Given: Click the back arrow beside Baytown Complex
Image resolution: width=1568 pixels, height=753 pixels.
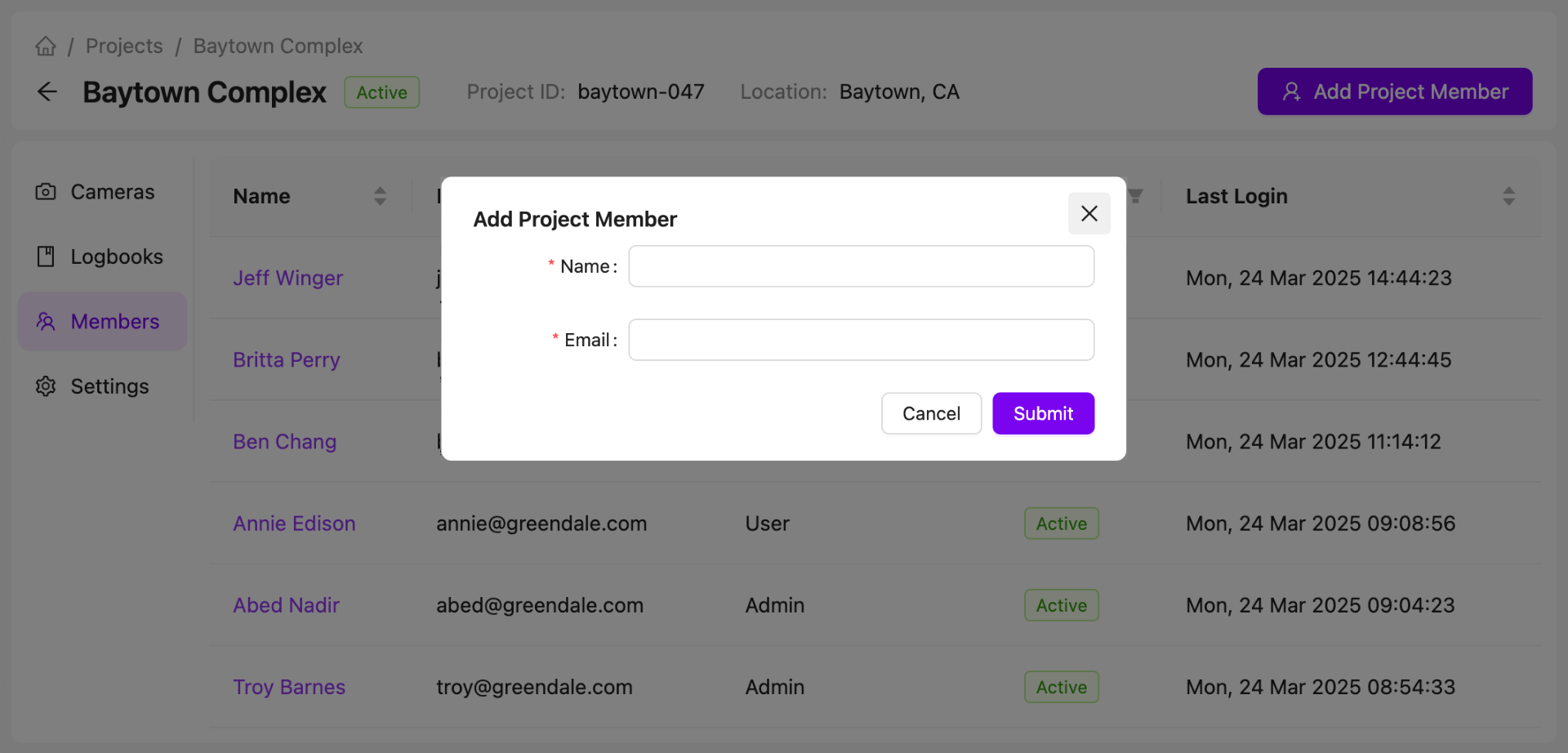Looking at the screenshot, I should tap(47, 91).
